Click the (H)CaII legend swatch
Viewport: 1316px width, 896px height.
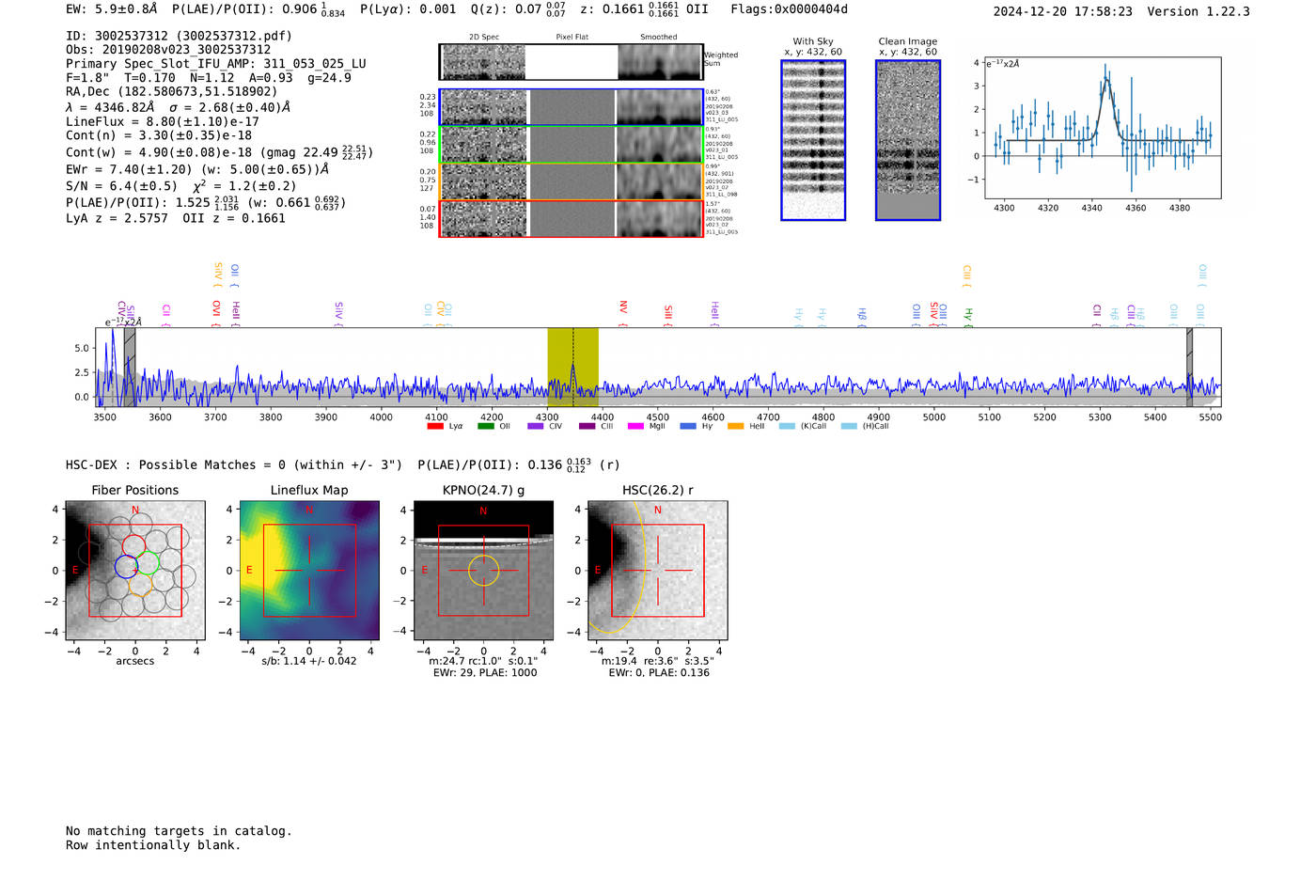pyautogui.click(x=849, y=427)
